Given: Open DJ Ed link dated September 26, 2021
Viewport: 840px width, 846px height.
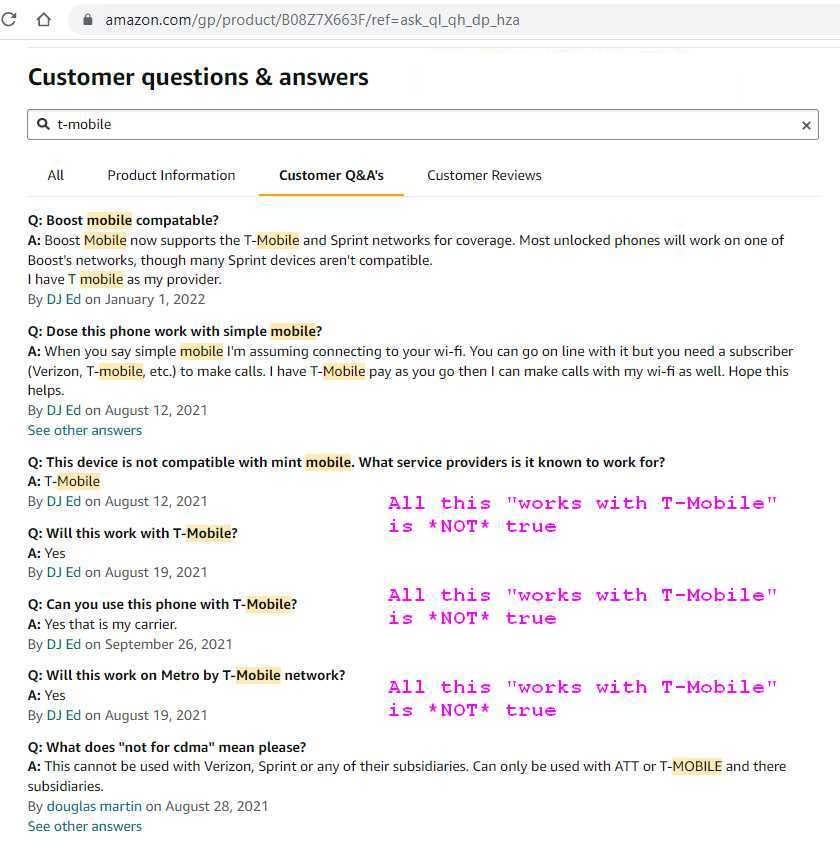Looking at the screenshot, I should pyautogui.click(x=63, y=644).
